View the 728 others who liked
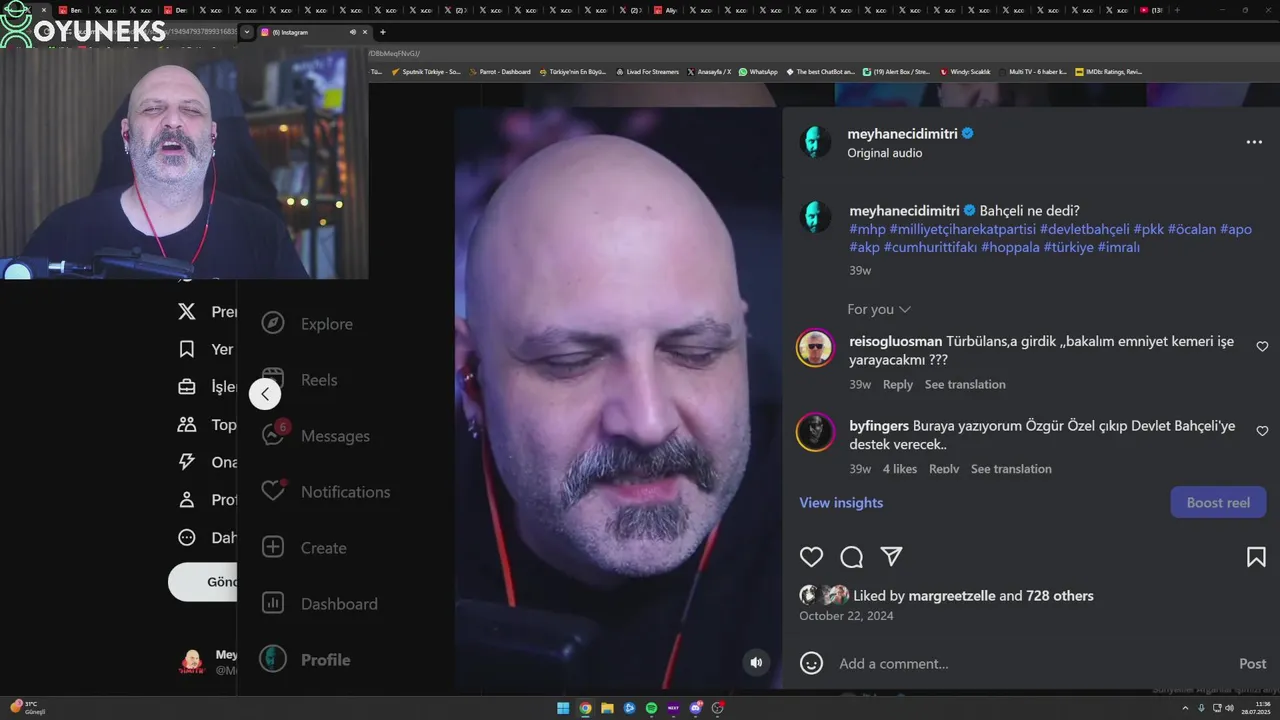Screen dimensions: 1280x720 coord(1060,595)
